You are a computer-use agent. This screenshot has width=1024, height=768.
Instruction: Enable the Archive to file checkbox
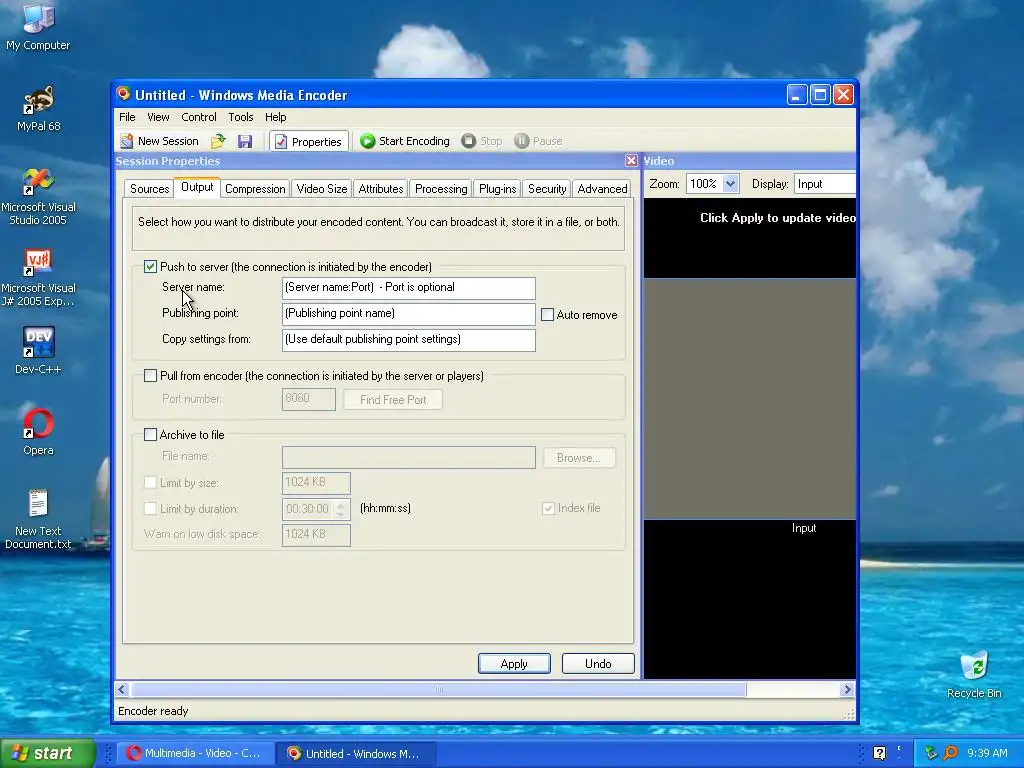tap(150, 434)
